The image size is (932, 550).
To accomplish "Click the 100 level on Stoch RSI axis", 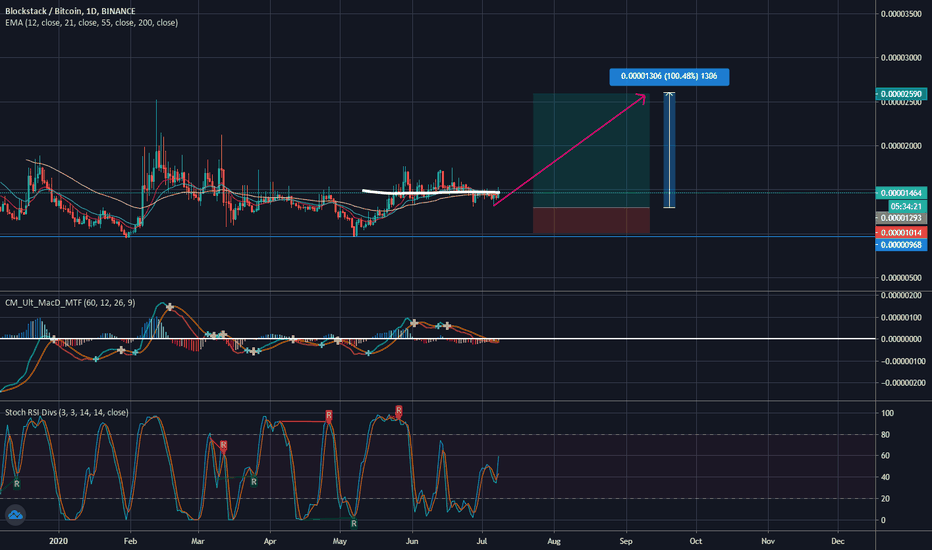I will click(x=887, y=413).
